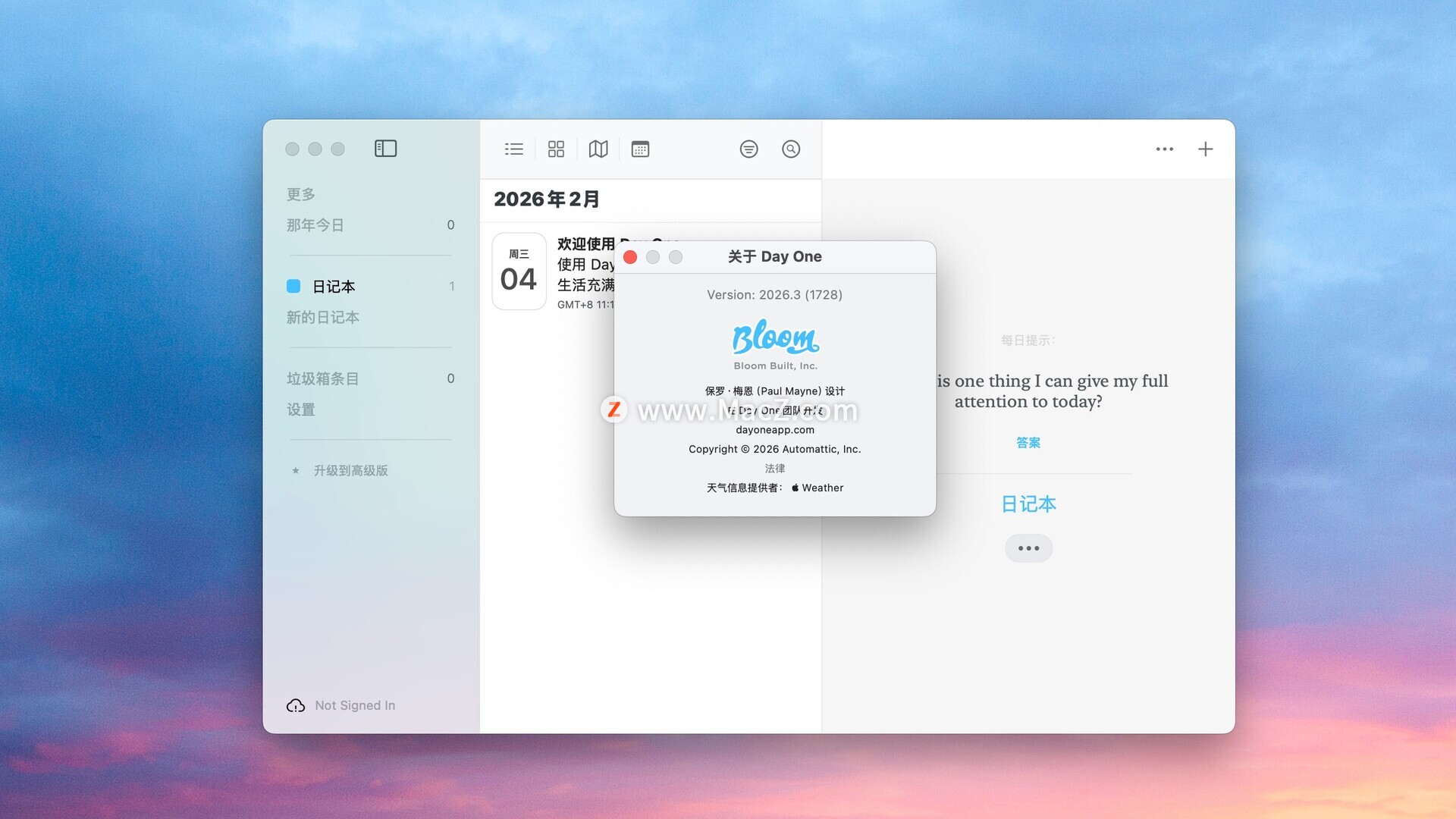This screenshot has height=819, width=1456.
Task: Open the map view
Action: [x=598, y=149]
